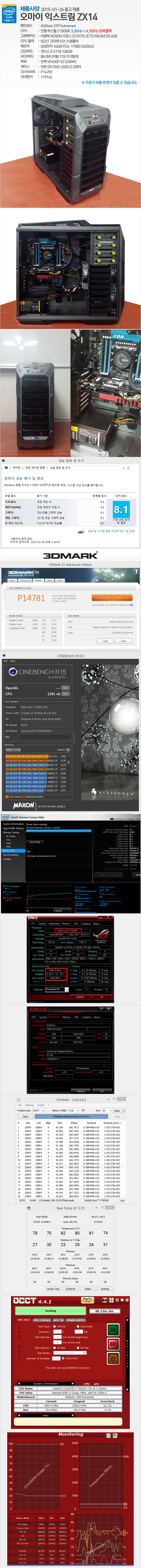This screenshot has height=1568, width=141.
Task: Toggle automatically view results at 3DMark.com checkbox
Action: tap(132, 605)
